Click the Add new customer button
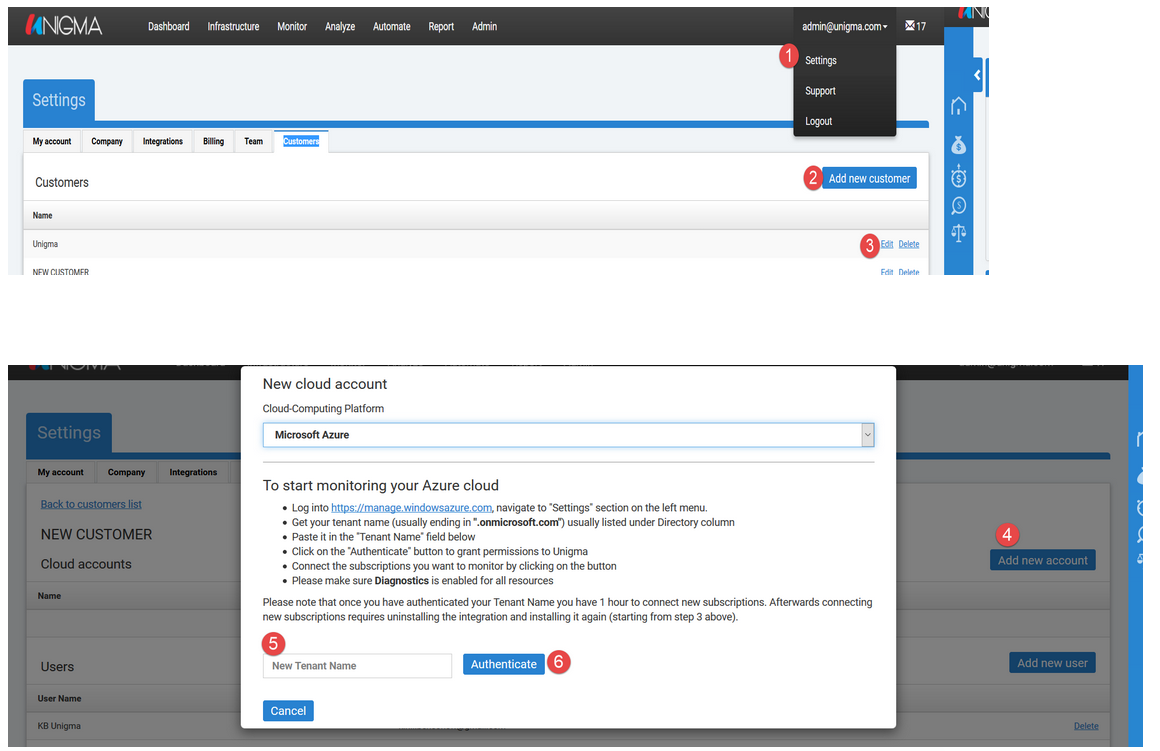The width and height of the screenshot is (1160, 751). tap(869, 178)
